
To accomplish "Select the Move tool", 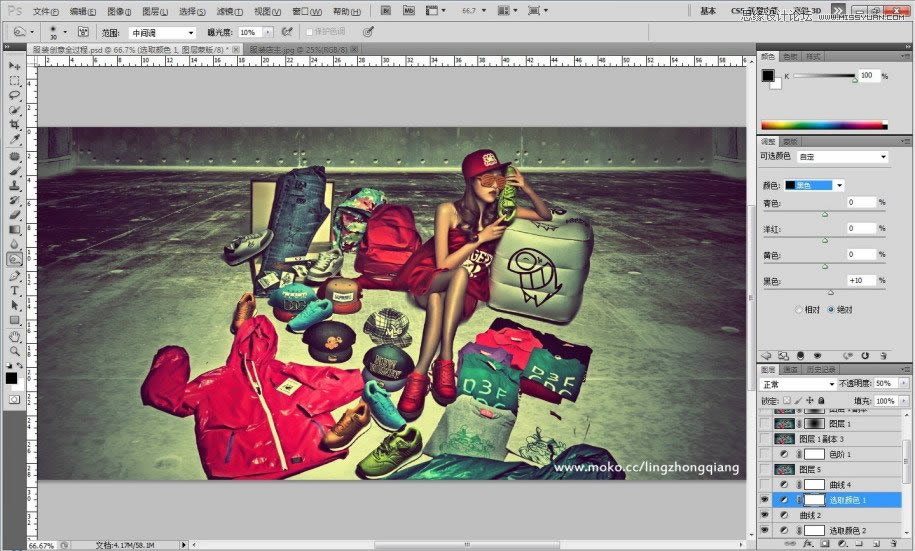I will click(15, 66).
